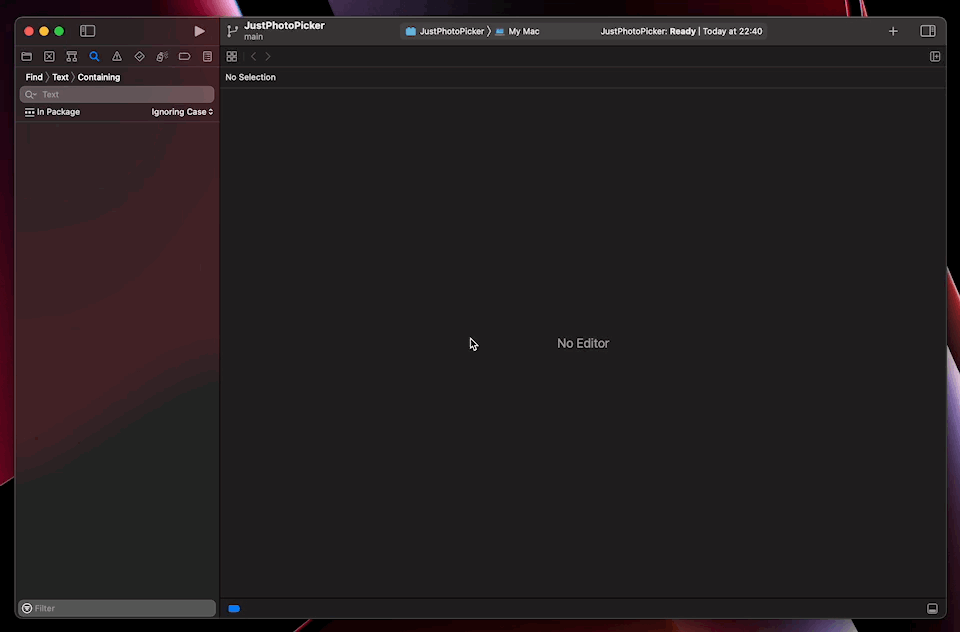This screenshot has width=960, height=632.
Task: Minimize the Xcode window
Action: [44, 31]
